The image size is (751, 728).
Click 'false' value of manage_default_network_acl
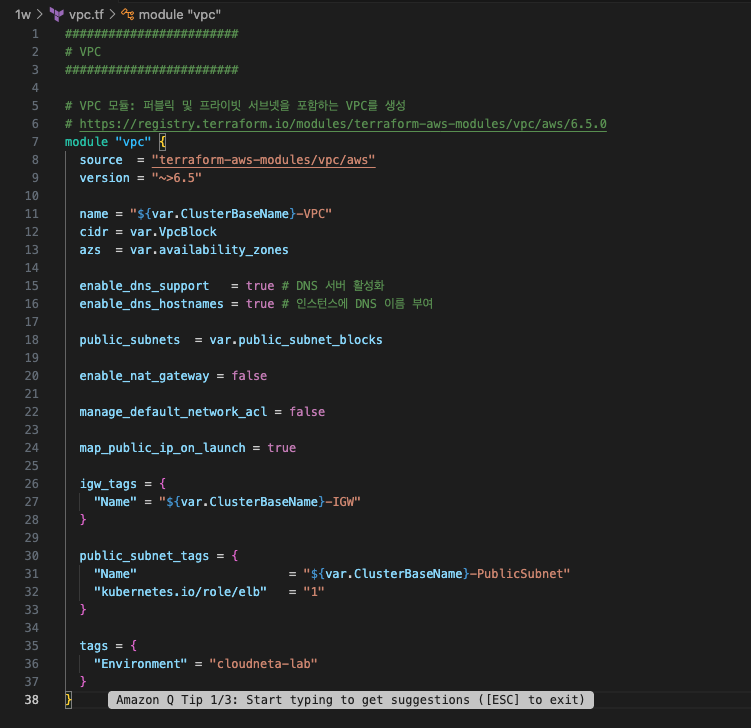click(307, 412)
